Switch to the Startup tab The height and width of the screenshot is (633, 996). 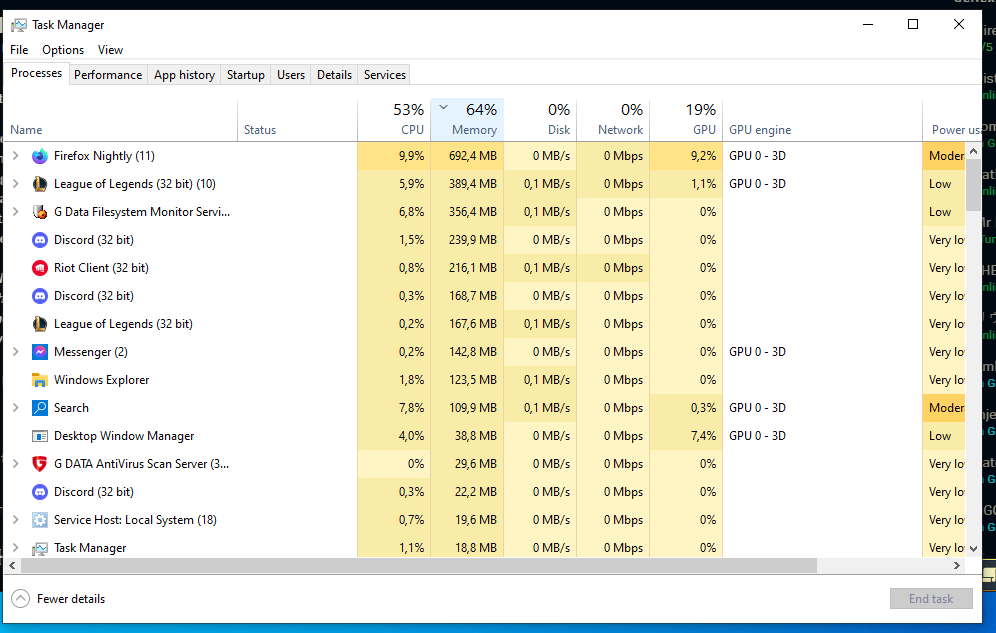coord(246,75)
